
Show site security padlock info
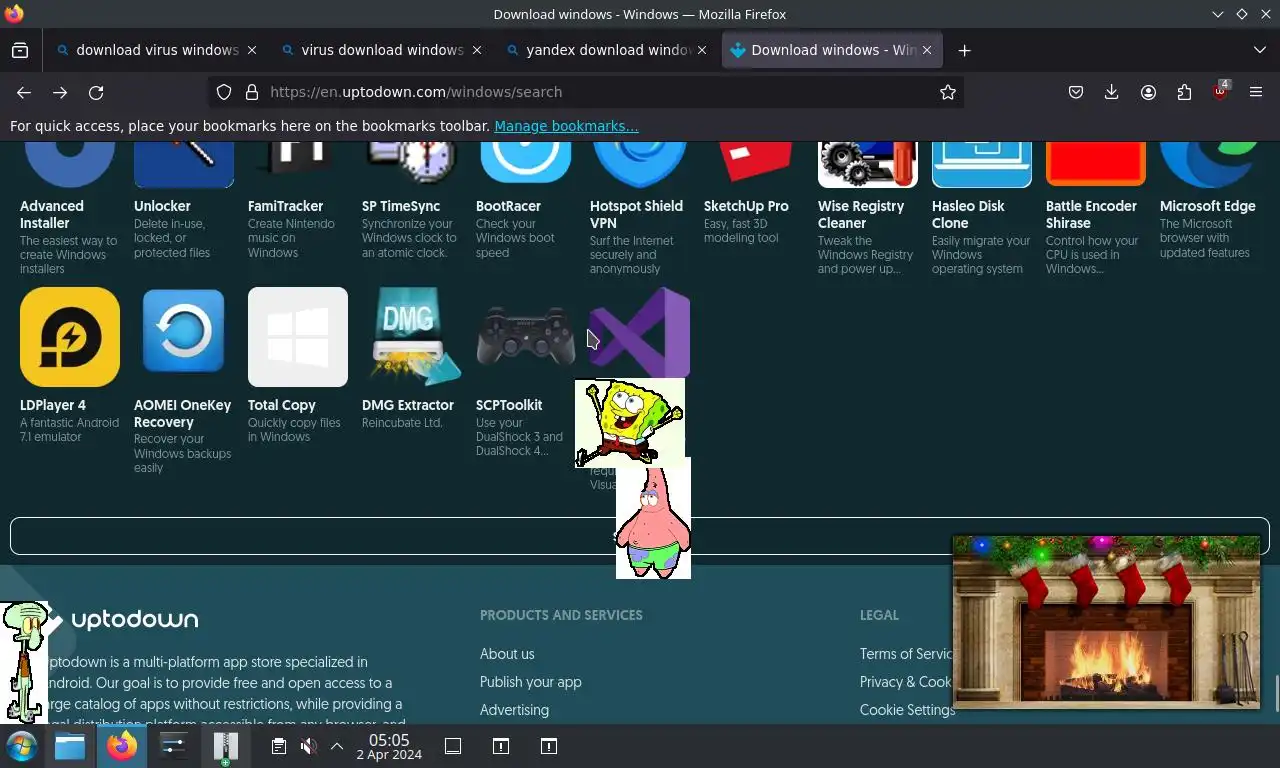tap(252, 92)
